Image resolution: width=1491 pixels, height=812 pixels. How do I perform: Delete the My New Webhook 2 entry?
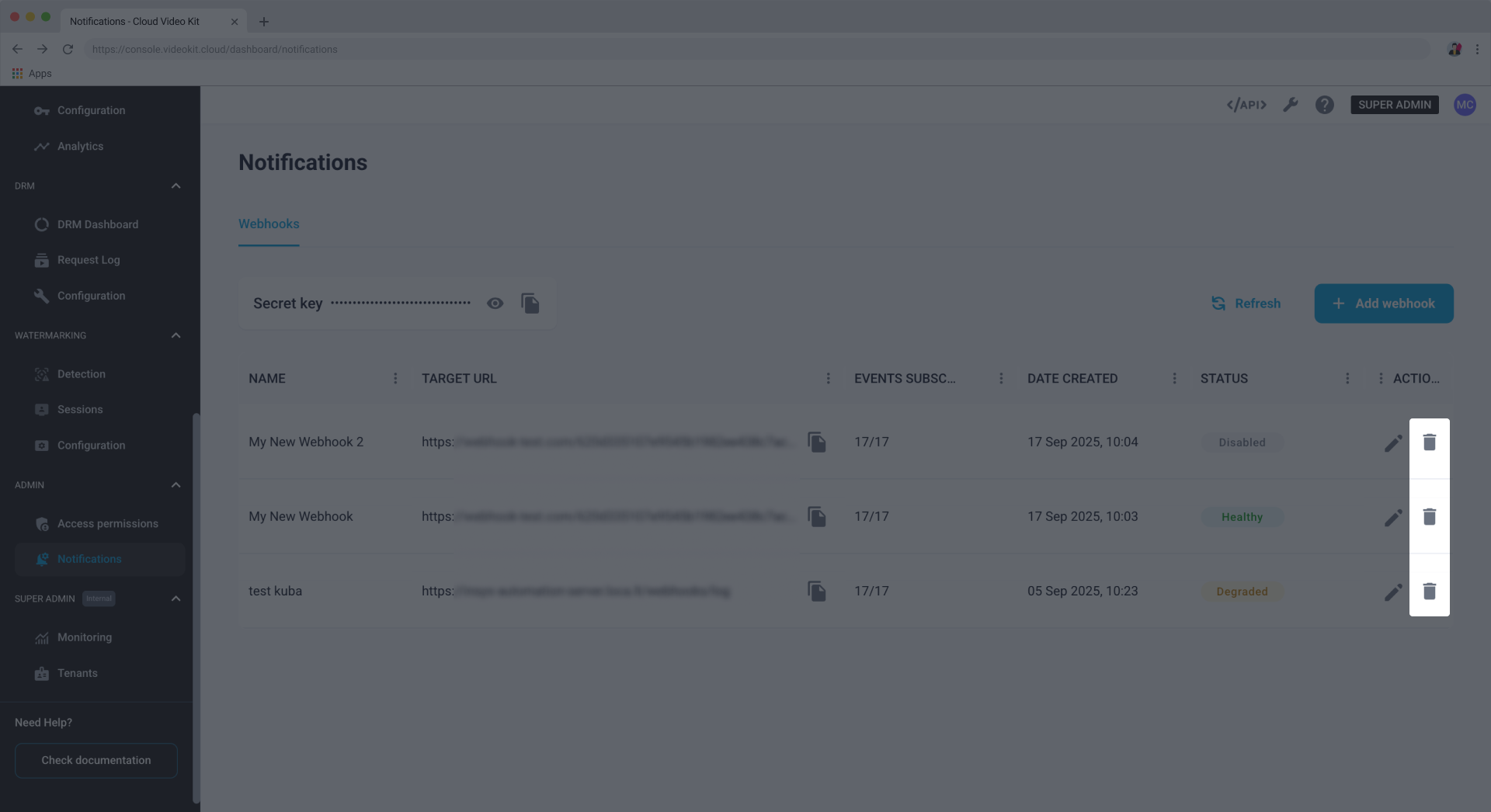1429,442
